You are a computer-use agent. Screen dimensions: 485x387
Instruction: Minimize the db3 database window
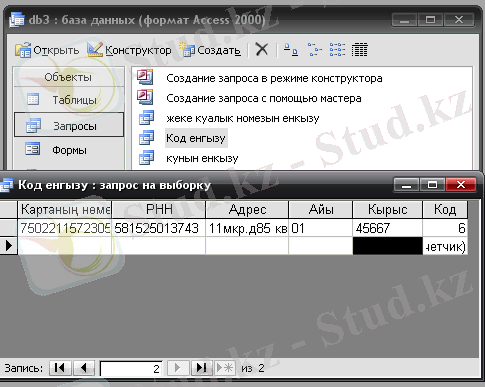(x=404, y=20)
